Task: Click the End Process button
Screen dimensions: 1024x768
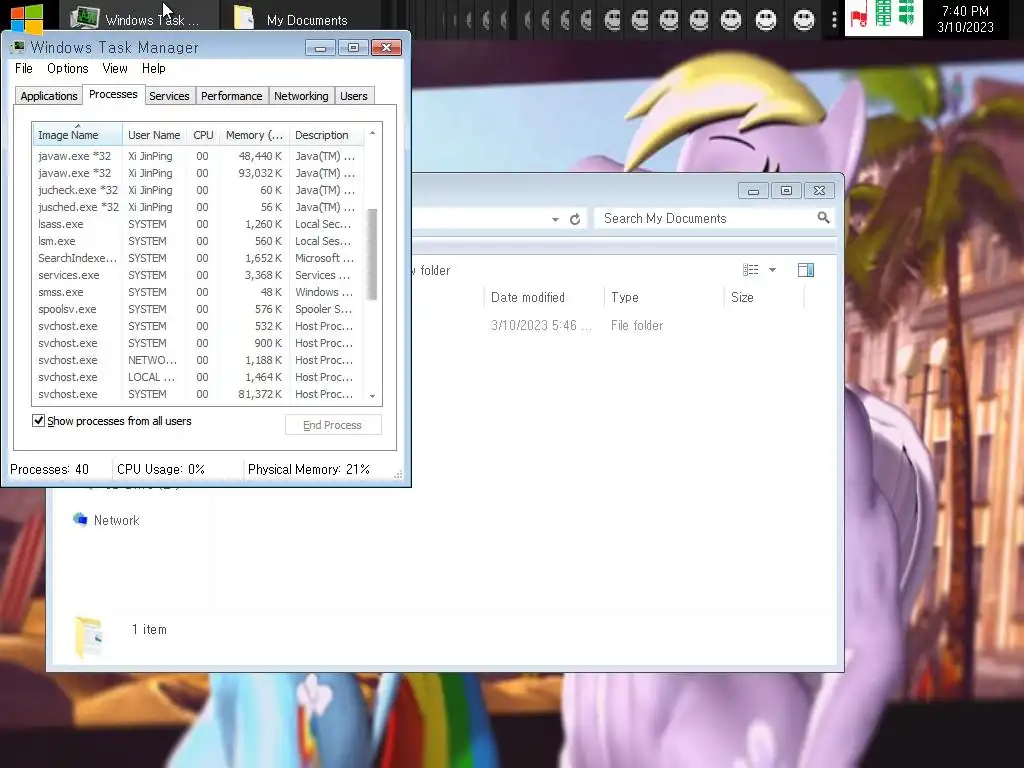Action: tap(332, 425)
